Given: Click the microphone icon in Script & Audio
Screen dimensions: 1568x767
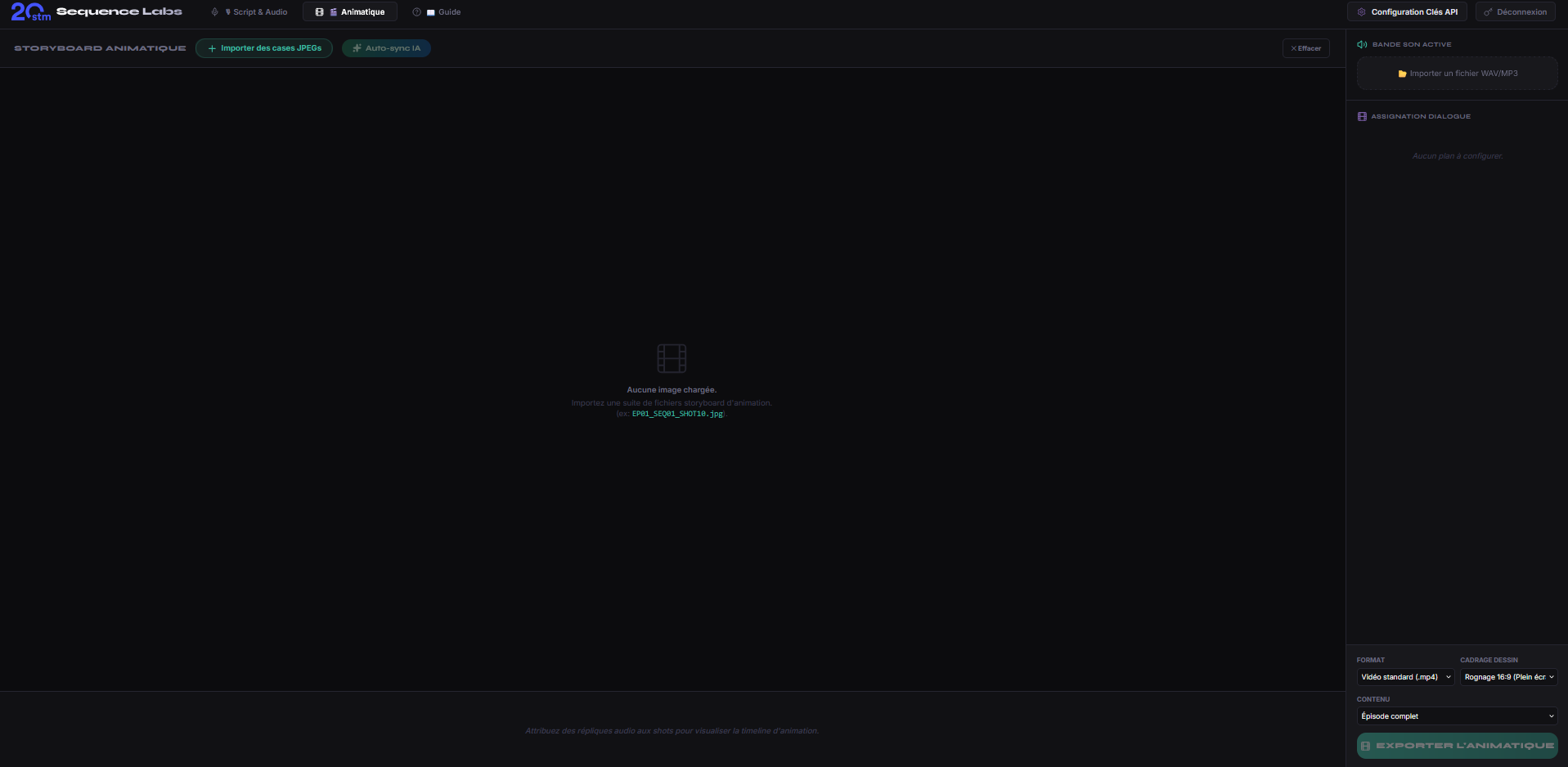Looking at the screenshot, I should 214,12.
